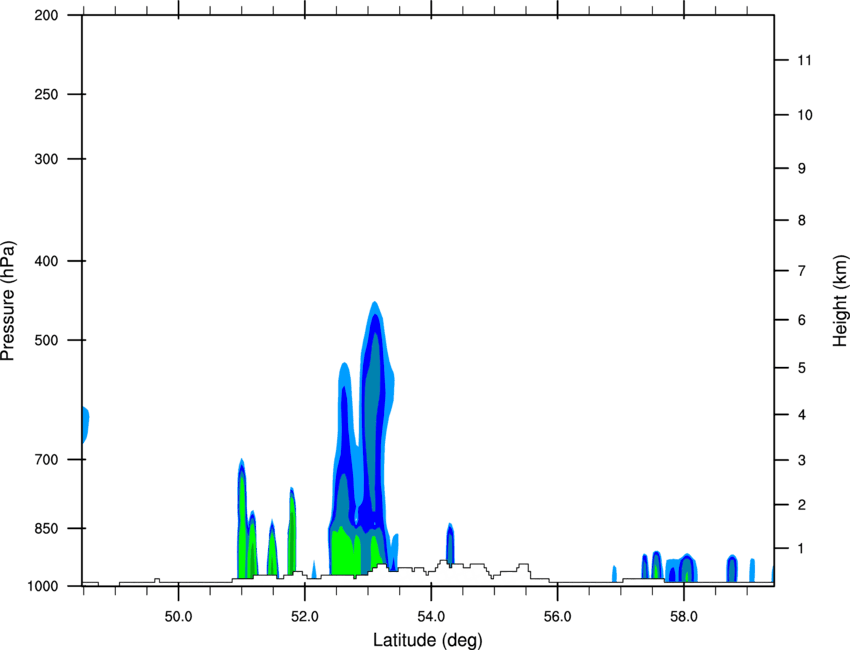Click the 200 pressure tick label

tap(46, 16)
